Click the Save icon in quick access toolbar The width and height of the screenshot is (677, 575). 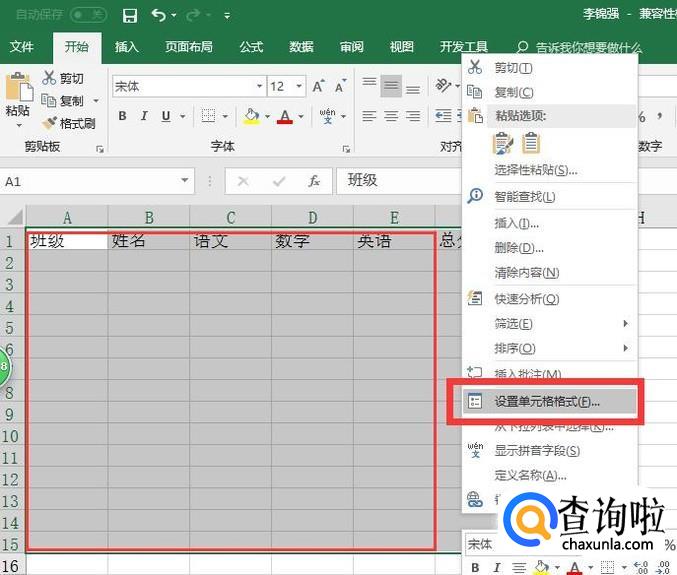pos(130,15)
